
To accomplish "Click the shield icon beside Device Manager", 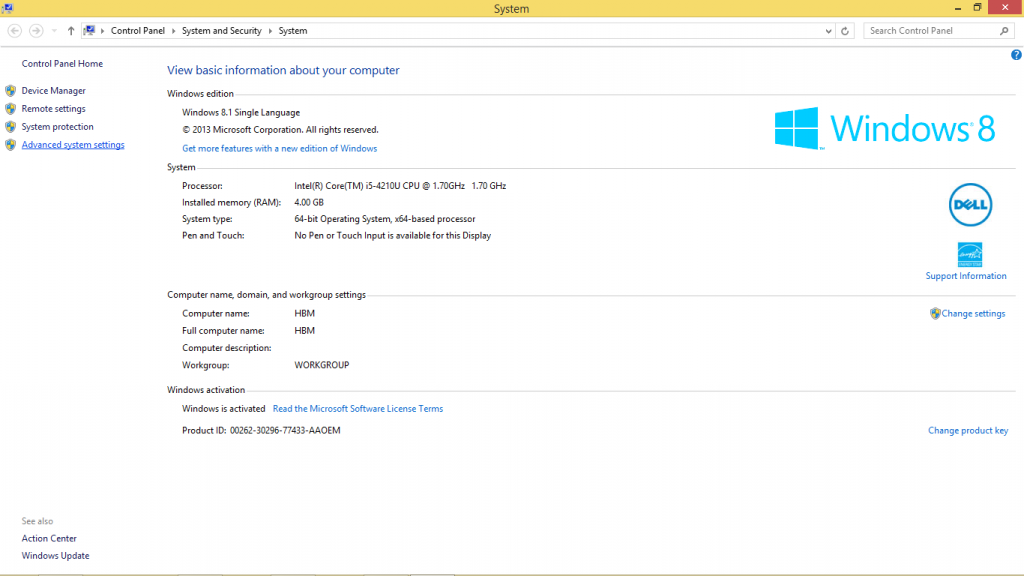I will coord(10,91).
